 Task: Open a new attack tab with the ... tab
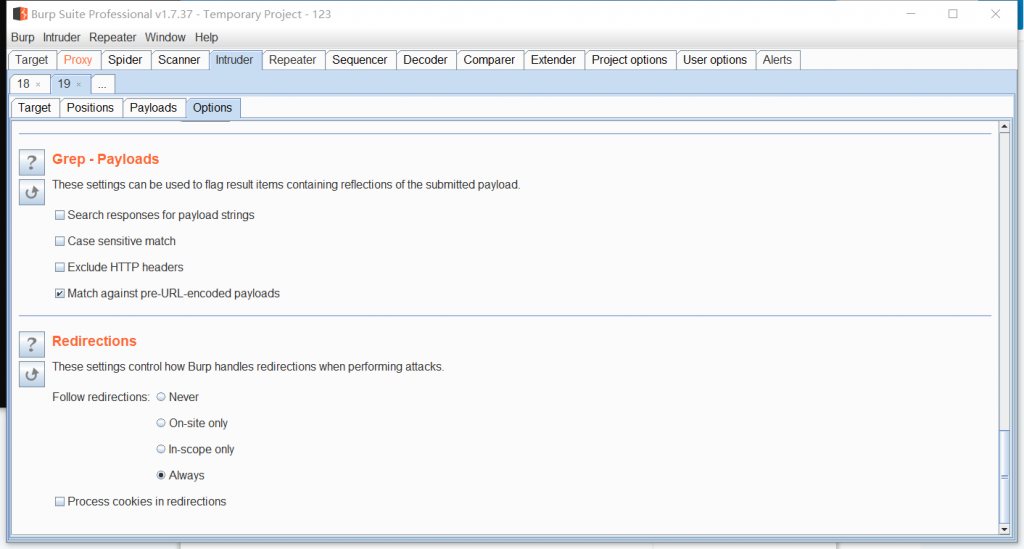point(102,84)
